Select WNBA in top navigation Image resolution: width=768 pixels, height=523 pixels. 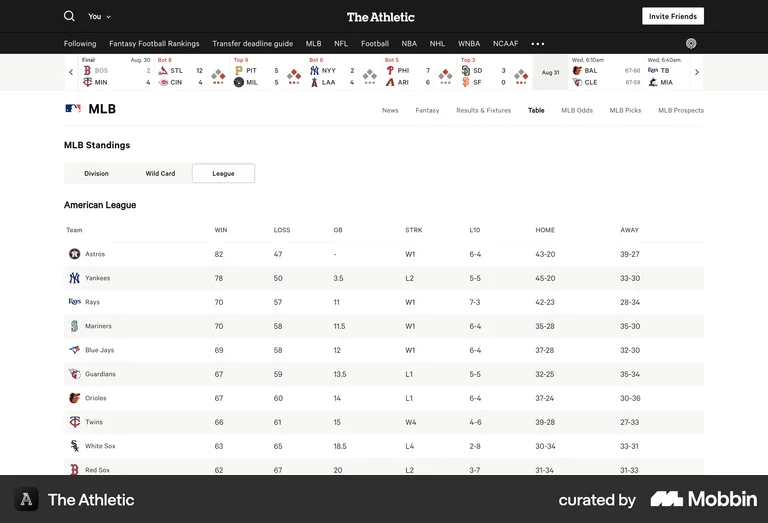[x=469, y=44]
